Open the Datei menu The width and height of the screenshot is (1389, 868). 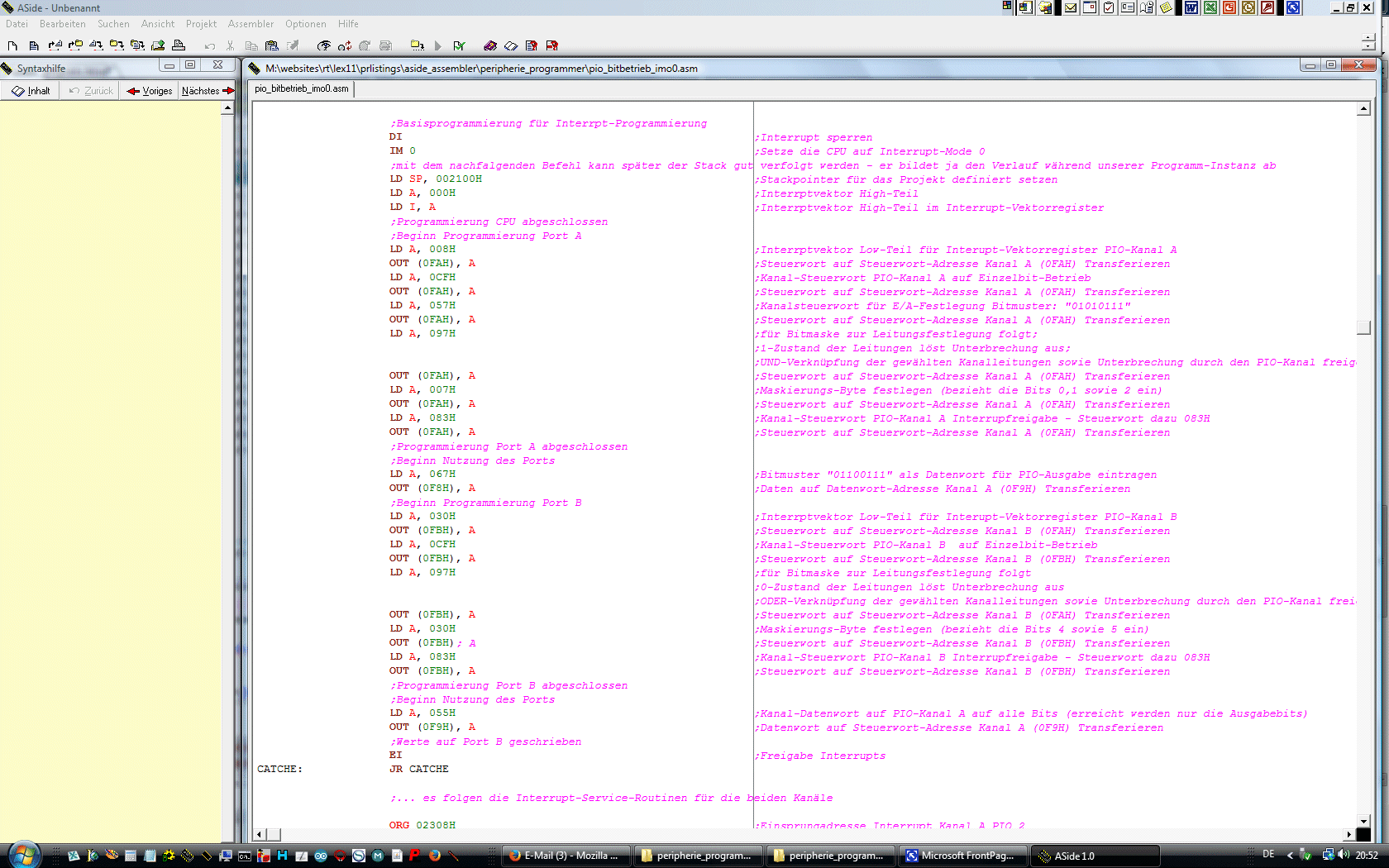[x=17, y=24]
